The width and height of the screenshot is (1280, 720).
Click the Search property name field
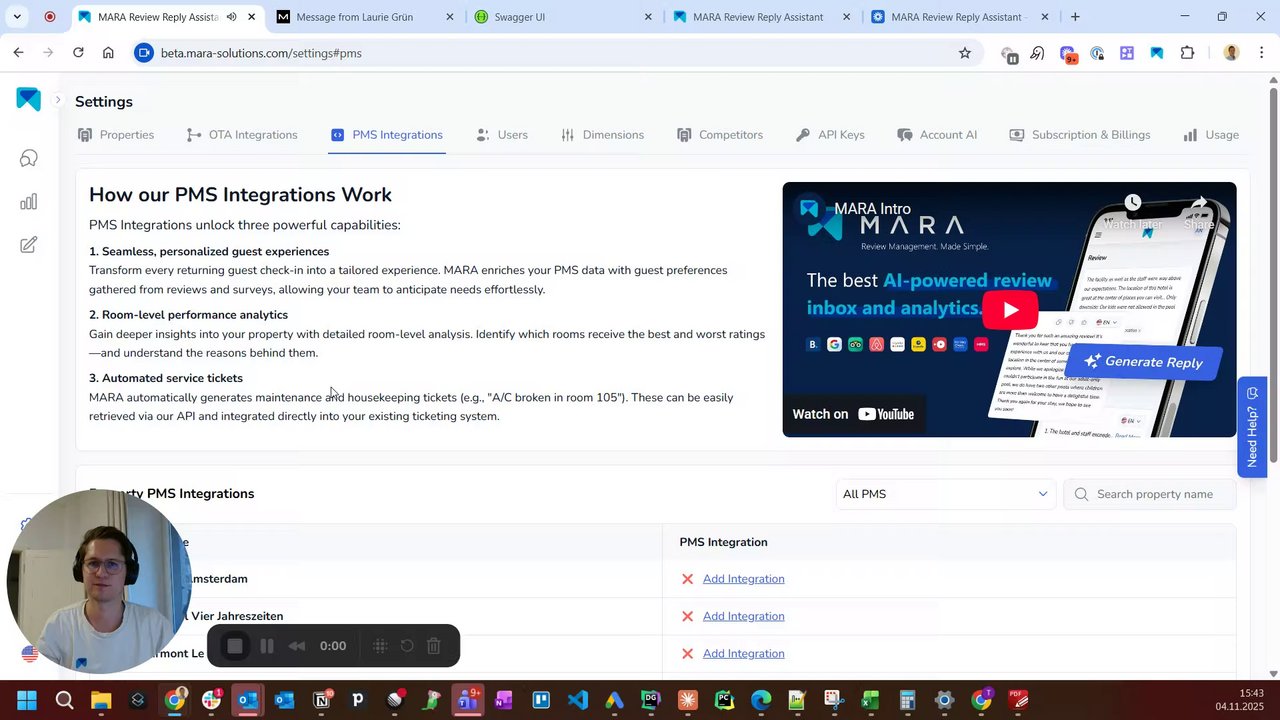coord(1150,494)
